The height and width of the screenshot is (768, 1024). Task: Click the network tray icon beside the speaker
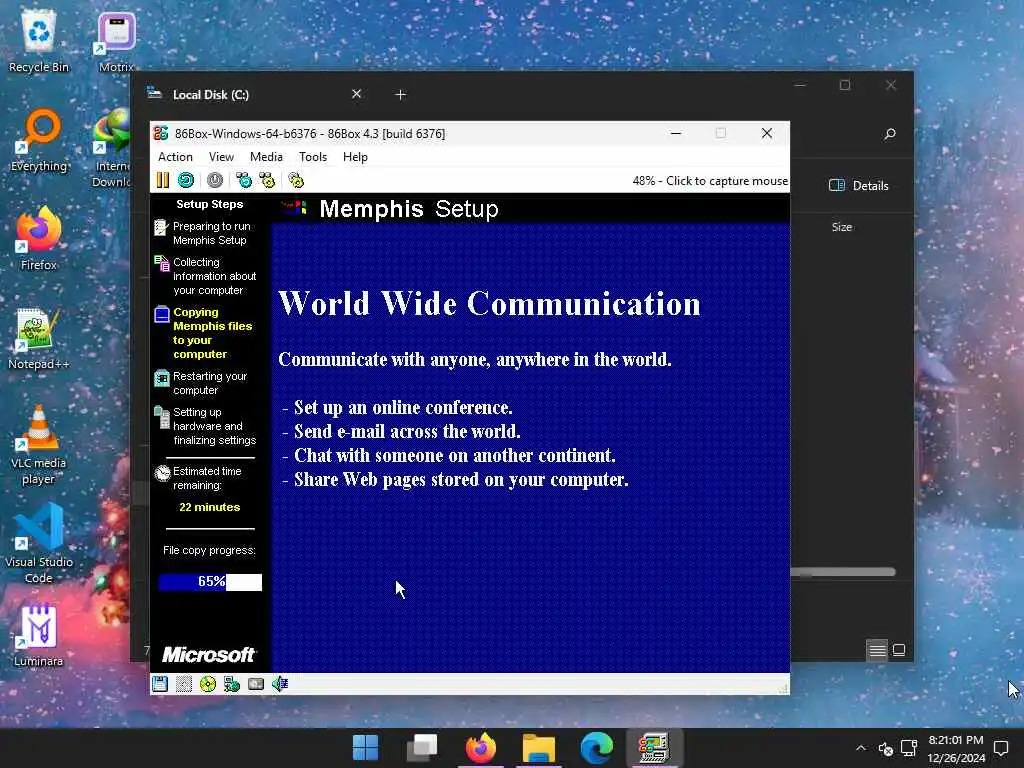pos(909,748)
